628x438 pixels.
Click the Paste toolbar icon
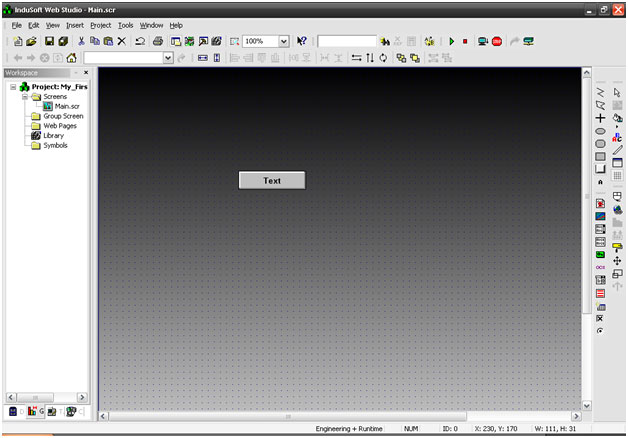tap(108, 41)
